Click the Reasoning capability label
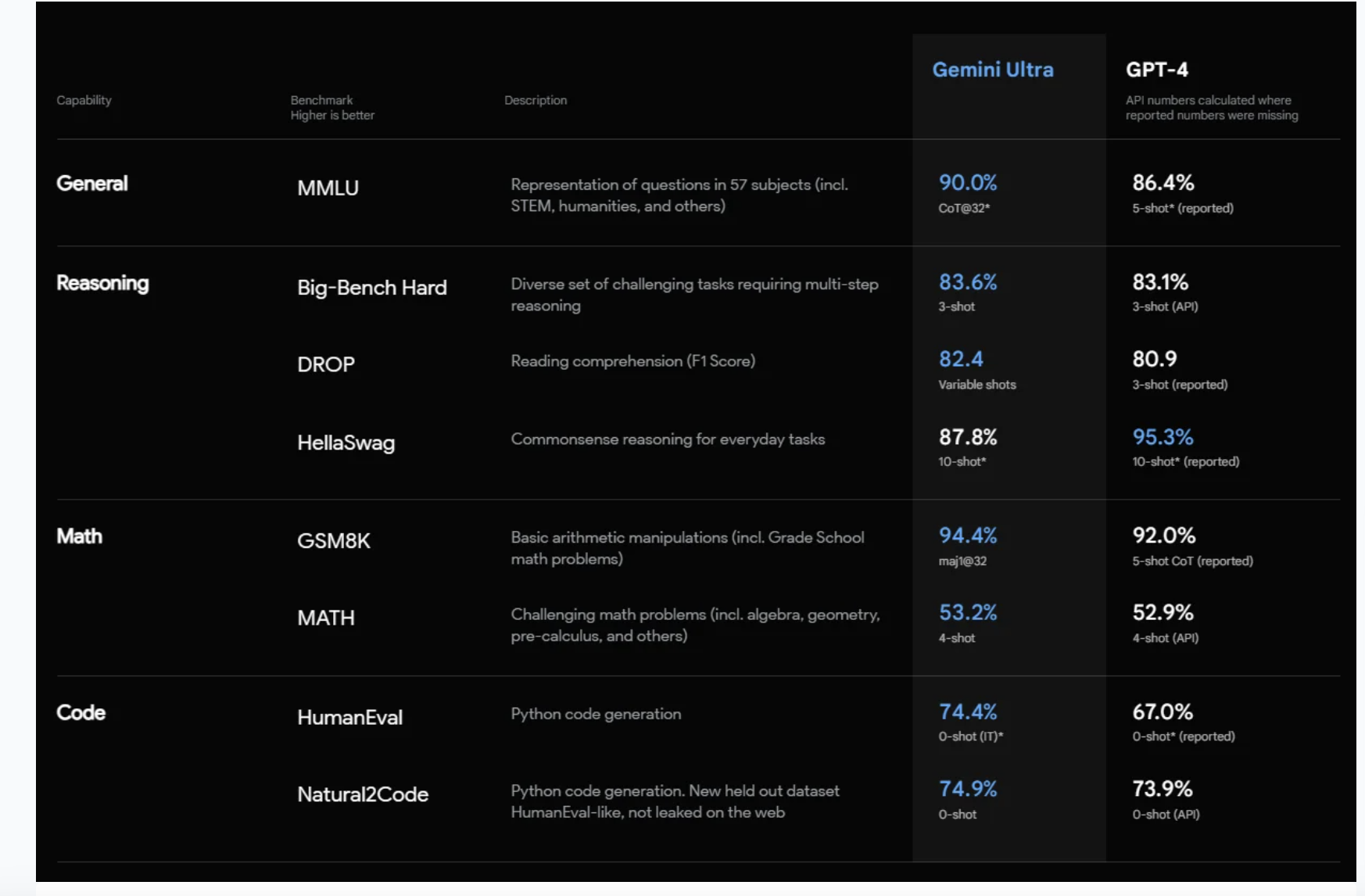Viewport: 1365px width, 896px height. (102, 283)
